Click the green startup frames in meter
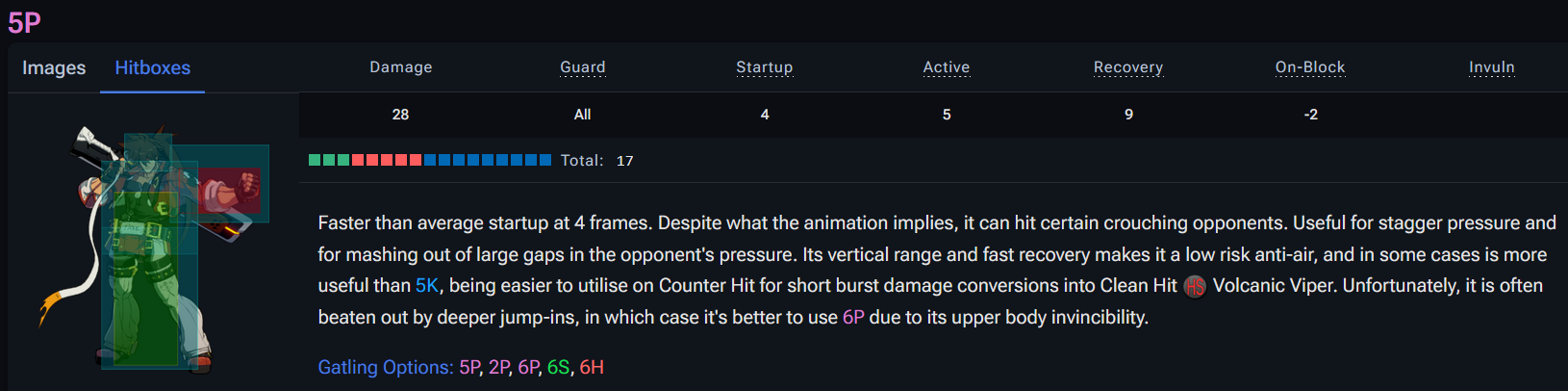Screen dimensions: 1568x391 coord(329,160)
